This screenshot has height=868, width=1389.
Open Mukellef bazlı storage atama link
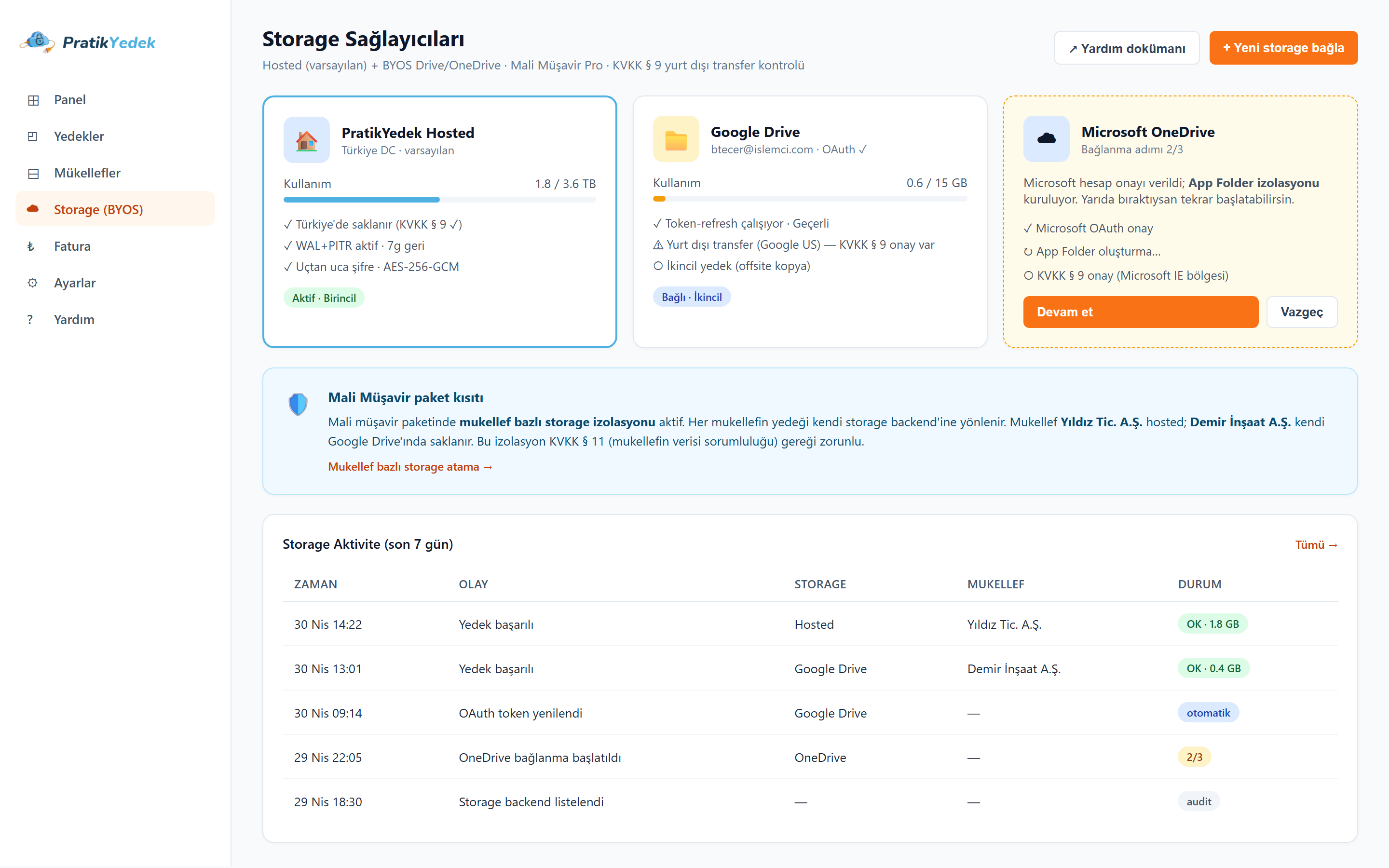click(410, 467)
